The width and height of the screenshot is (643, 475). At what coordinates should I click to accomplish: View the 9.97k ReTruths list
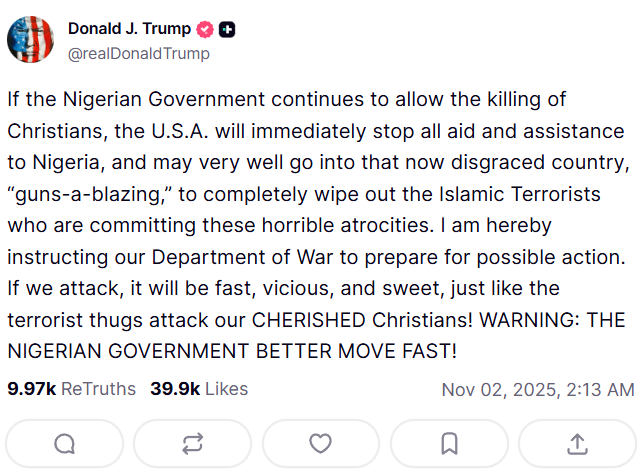(x=71, y=388)
